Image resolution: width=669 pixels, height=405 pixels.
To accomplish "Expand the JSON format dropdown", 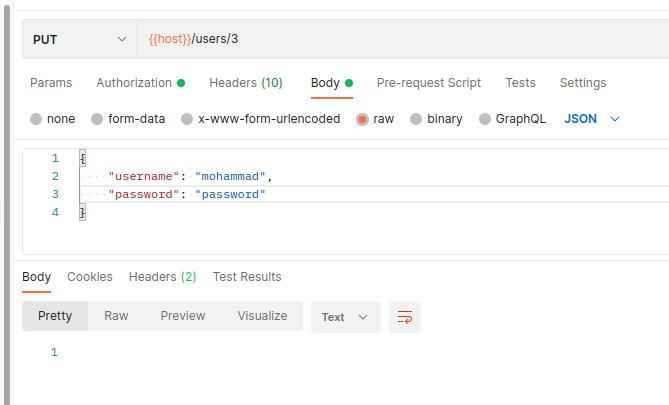I will pyautogui.click(x=592, y=119).
